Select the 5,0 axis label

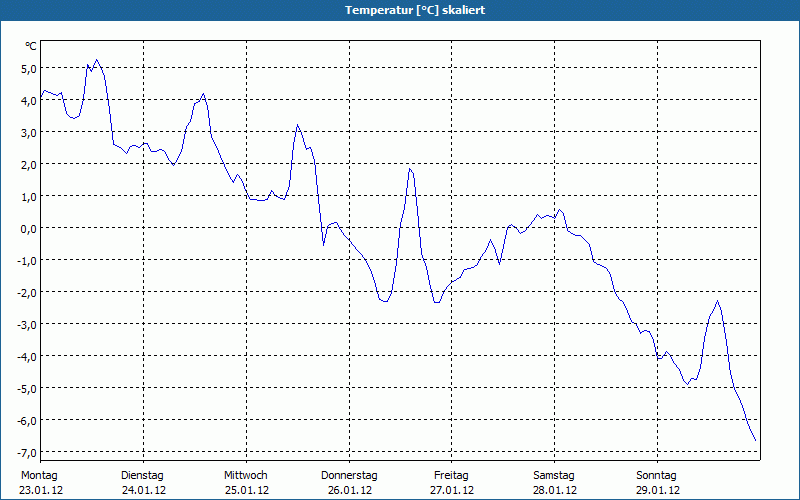[28, 68]
